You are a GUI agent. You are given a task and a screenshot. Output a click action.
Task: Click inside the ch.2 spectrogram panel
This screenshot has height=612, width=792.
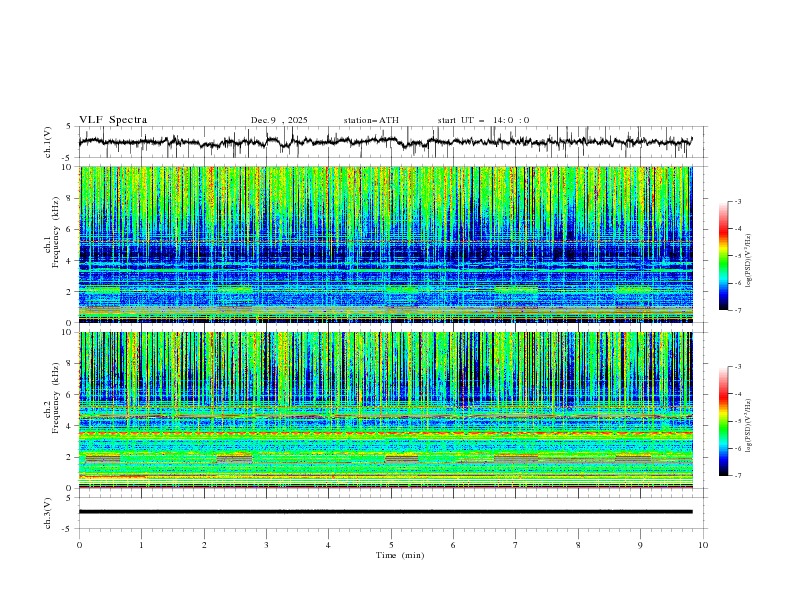(x=390, y=409)
